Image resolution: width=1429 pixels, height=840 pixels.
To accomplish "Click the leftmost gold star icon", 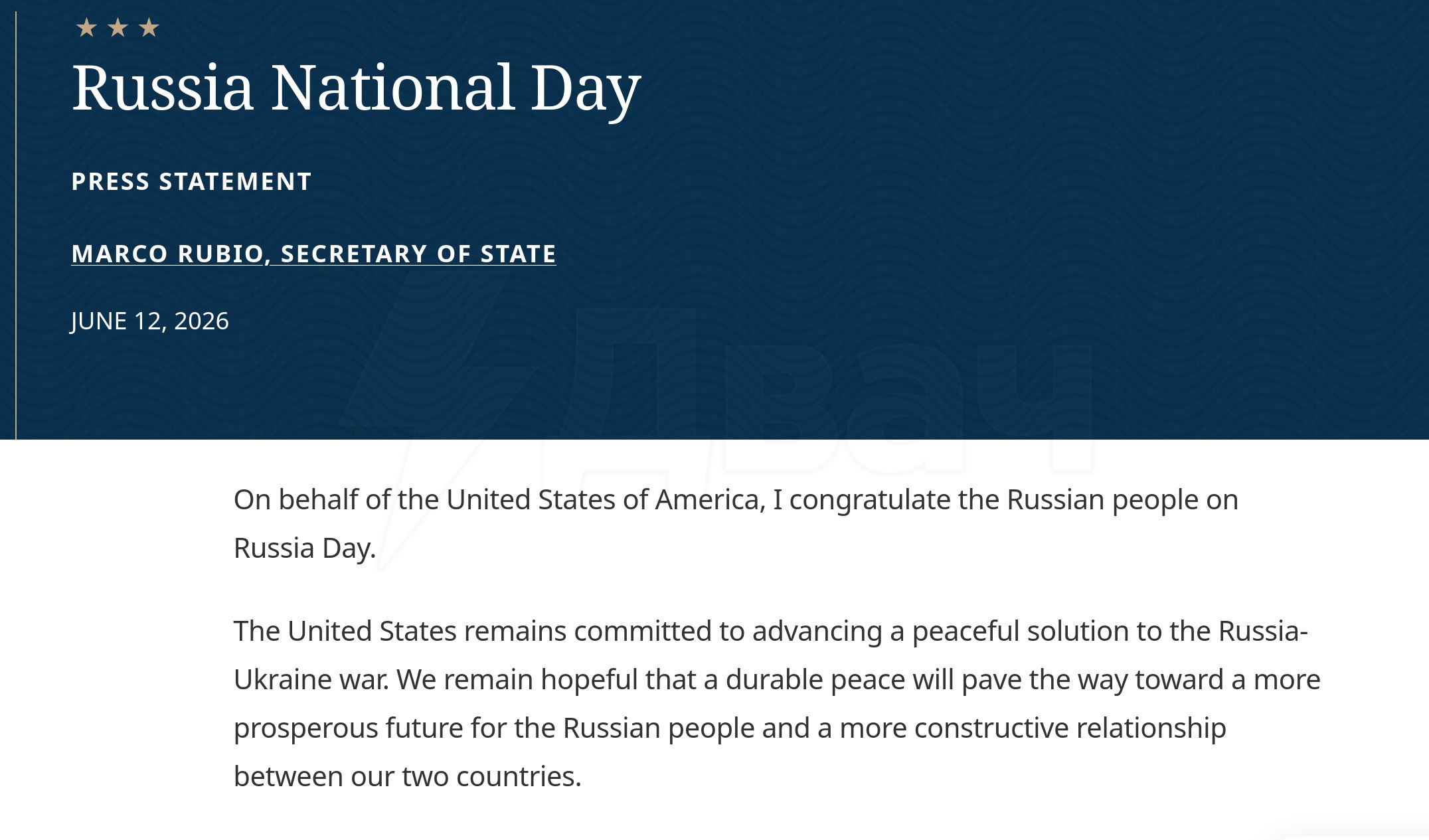I will pyautogui.click(x=86, y=28).
